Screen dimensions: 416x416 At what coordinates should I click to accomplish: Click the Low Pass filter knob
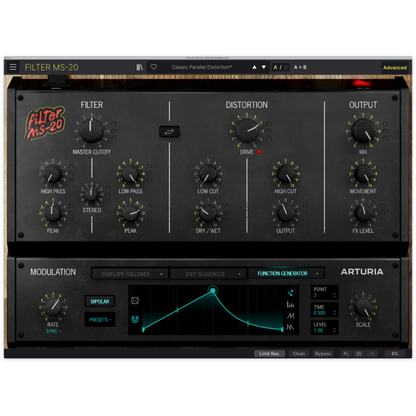(x=130, y=174)
